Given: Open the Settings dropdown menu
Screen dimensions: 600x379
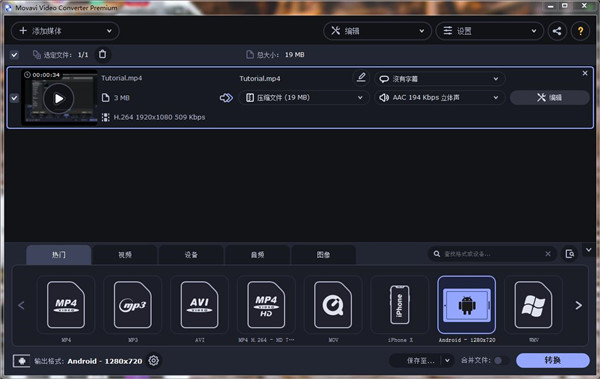Looking at the screenshot, I should click(x=490, y=31).
